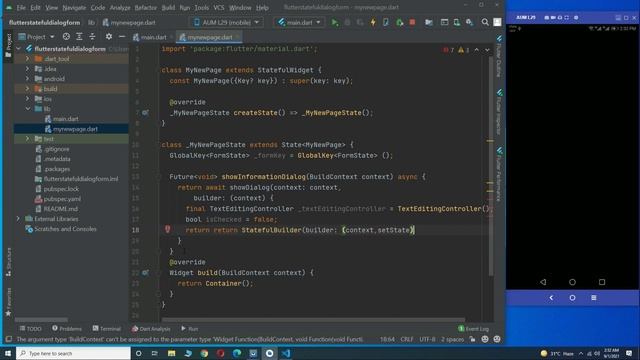
Task: Open the Refactor menu
Action: click(146, 7)
